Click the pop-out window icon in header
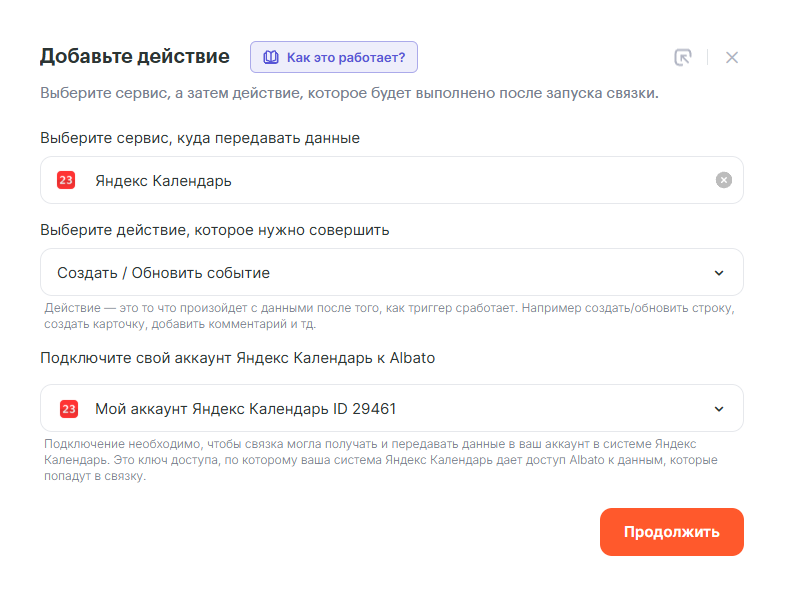This screenshot has height=593, width=785. coord(683,57)
